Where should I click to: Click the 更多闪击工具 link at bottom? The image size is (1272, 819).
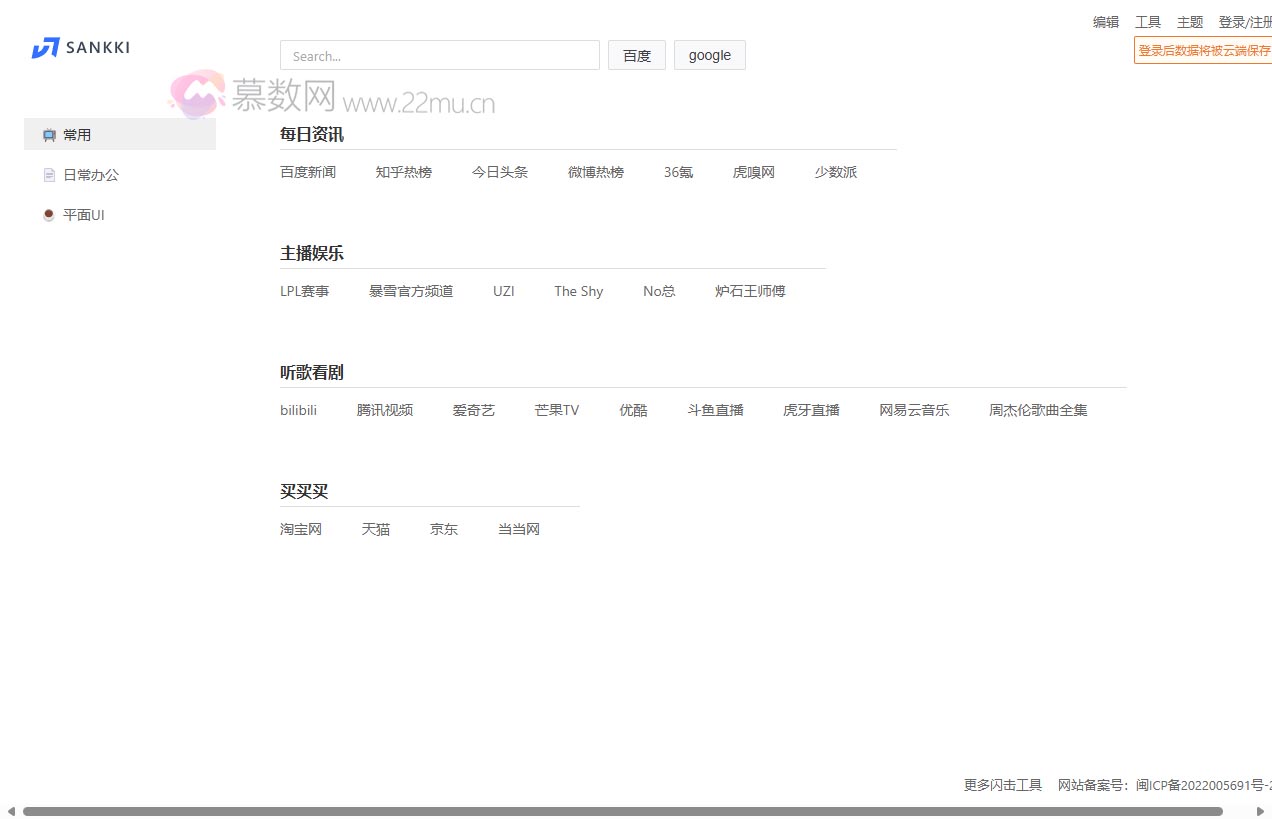click(1002, 785)
